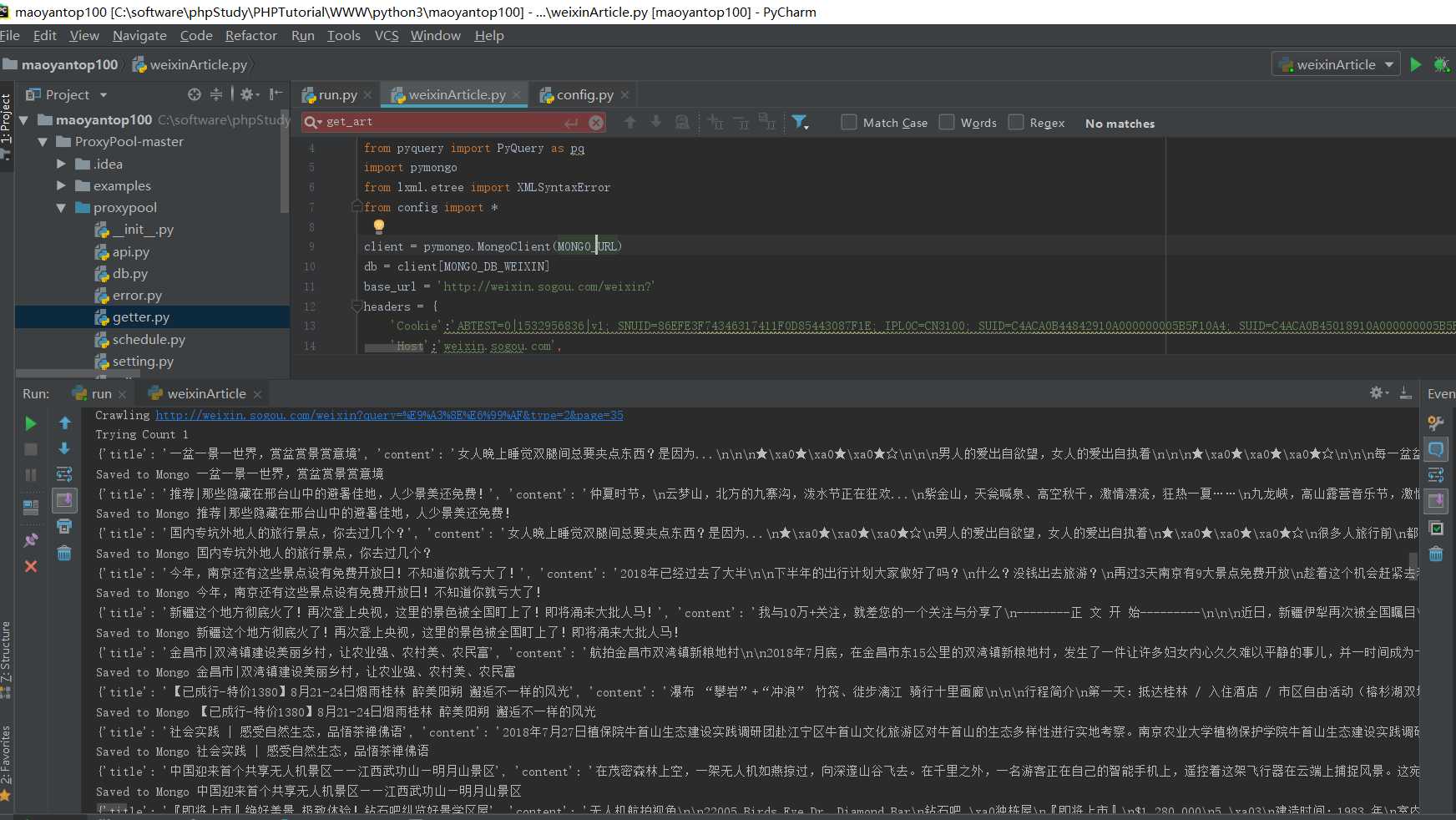The image size is (1456, 820).
Task: Clear the get_art search field
Action: [596, 123]
